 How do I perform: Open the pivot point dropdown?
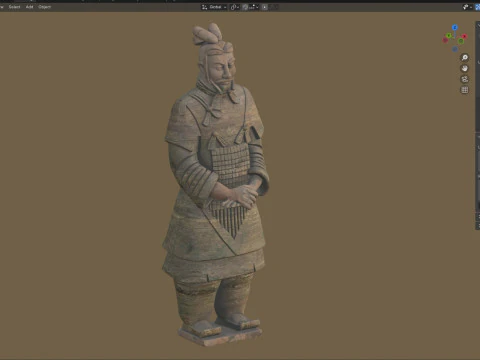[x=235, y=7]
